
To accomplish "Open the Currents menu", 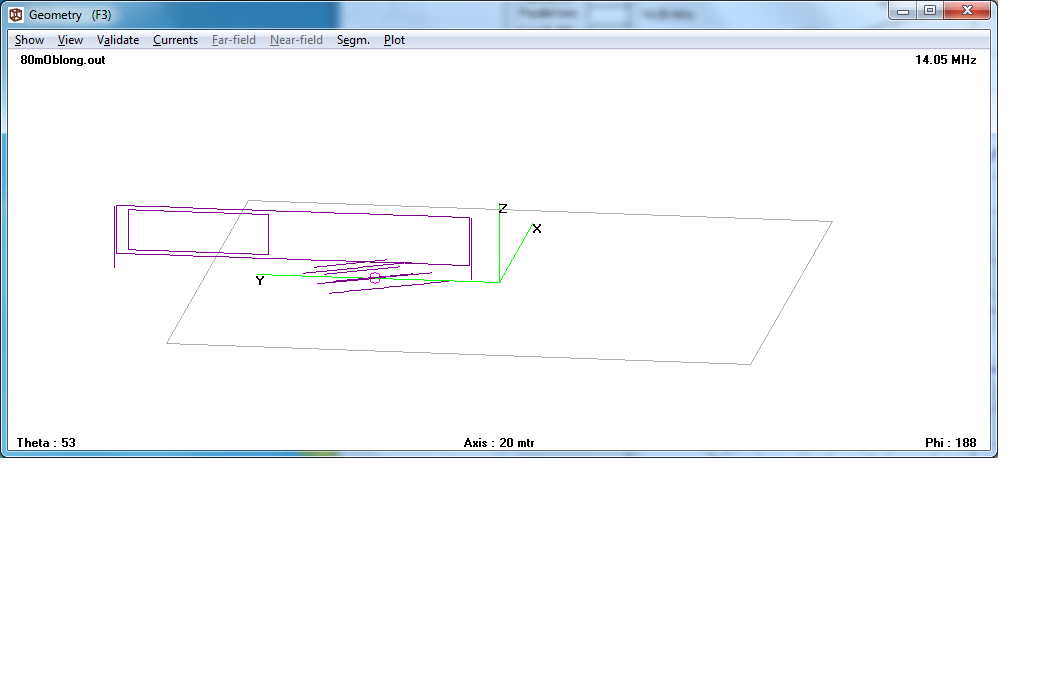I will tap(175, 40).
